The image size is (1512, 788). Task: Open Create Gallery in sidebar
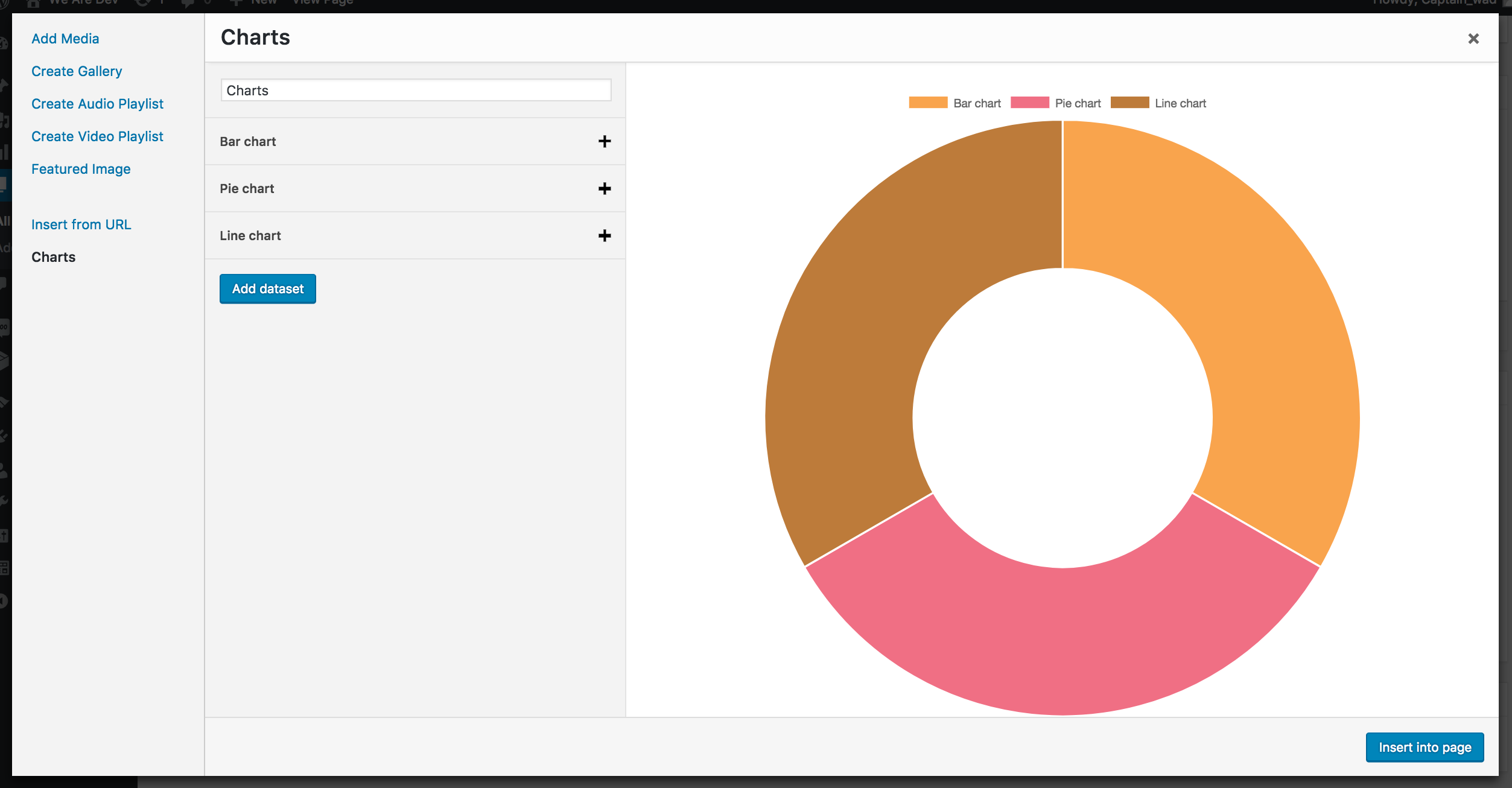coord(77,71)
